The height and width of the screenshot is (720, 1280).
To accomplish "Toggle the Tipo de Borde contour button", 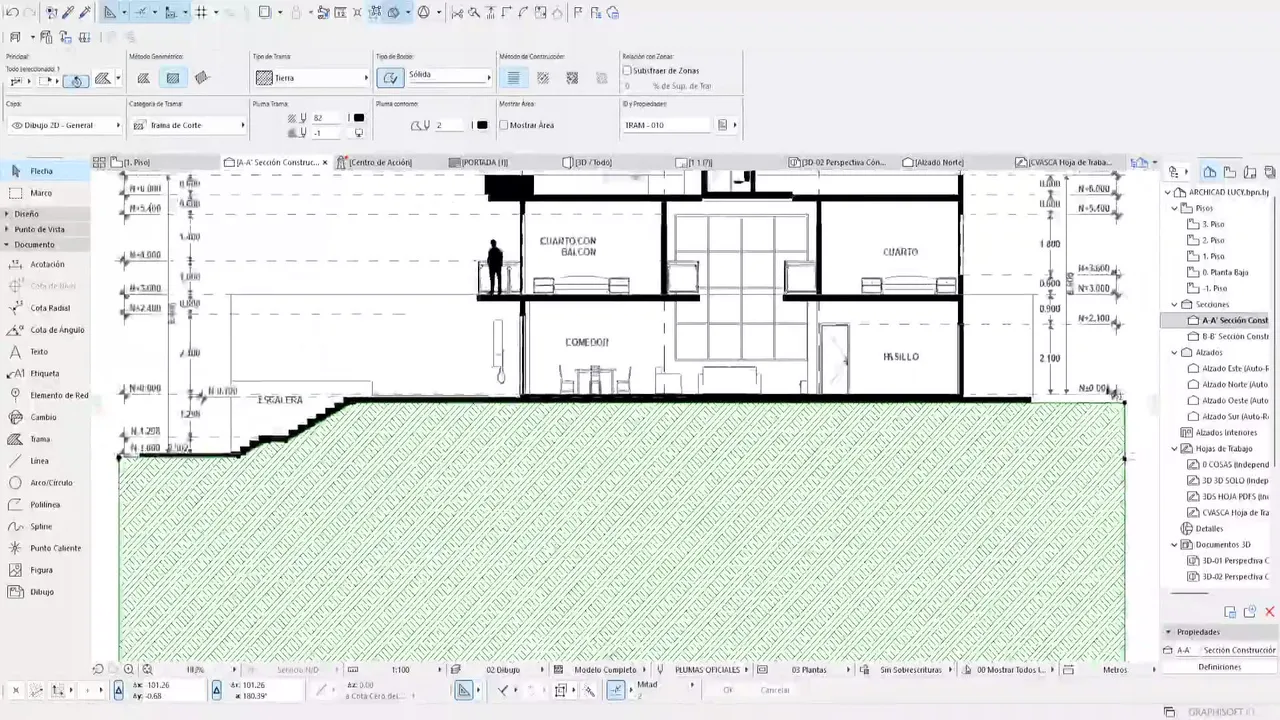I will pos(390,78).
